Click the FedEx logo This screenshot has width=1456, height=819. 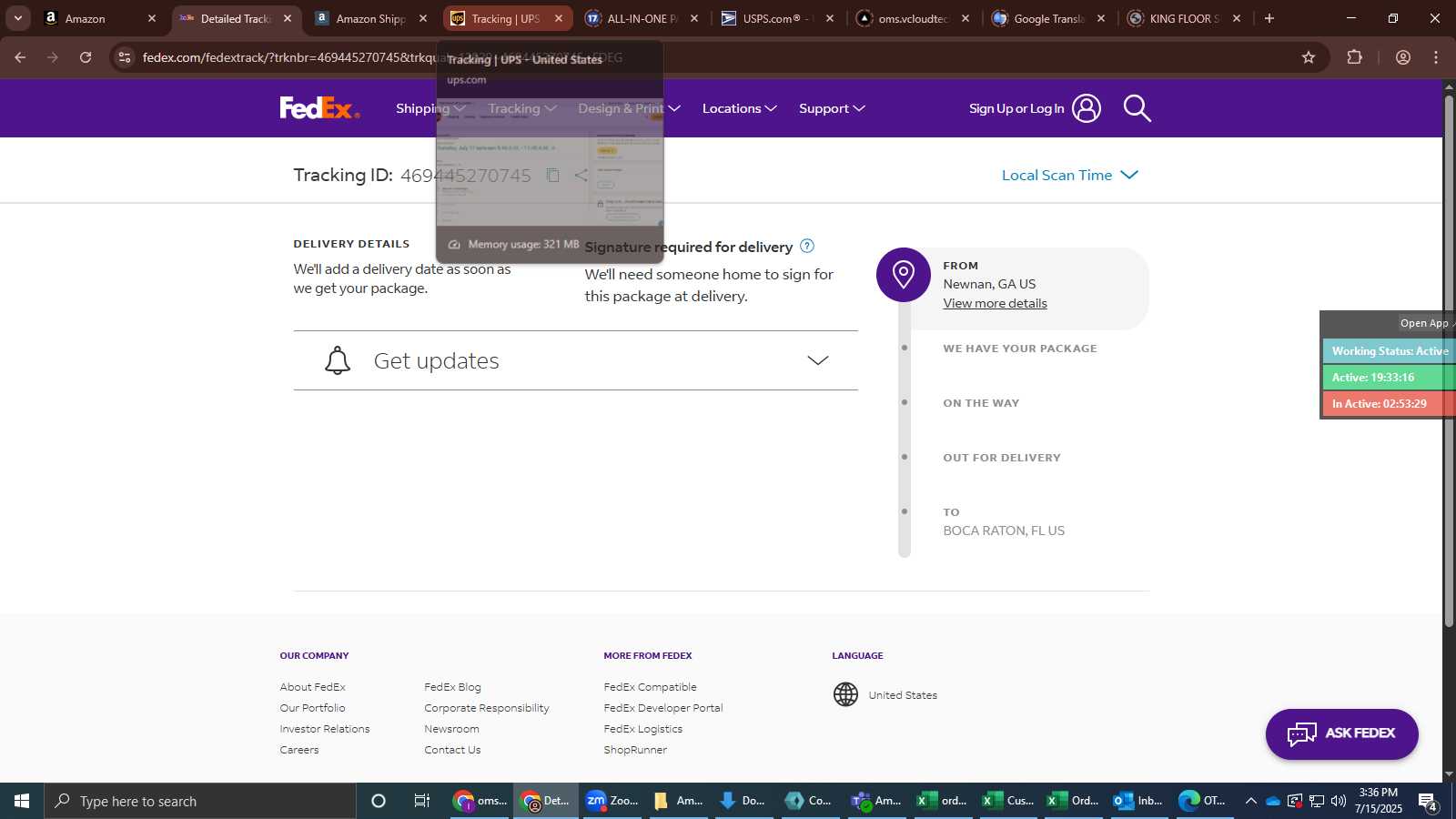pyautogui.click(x=319, y=108)
